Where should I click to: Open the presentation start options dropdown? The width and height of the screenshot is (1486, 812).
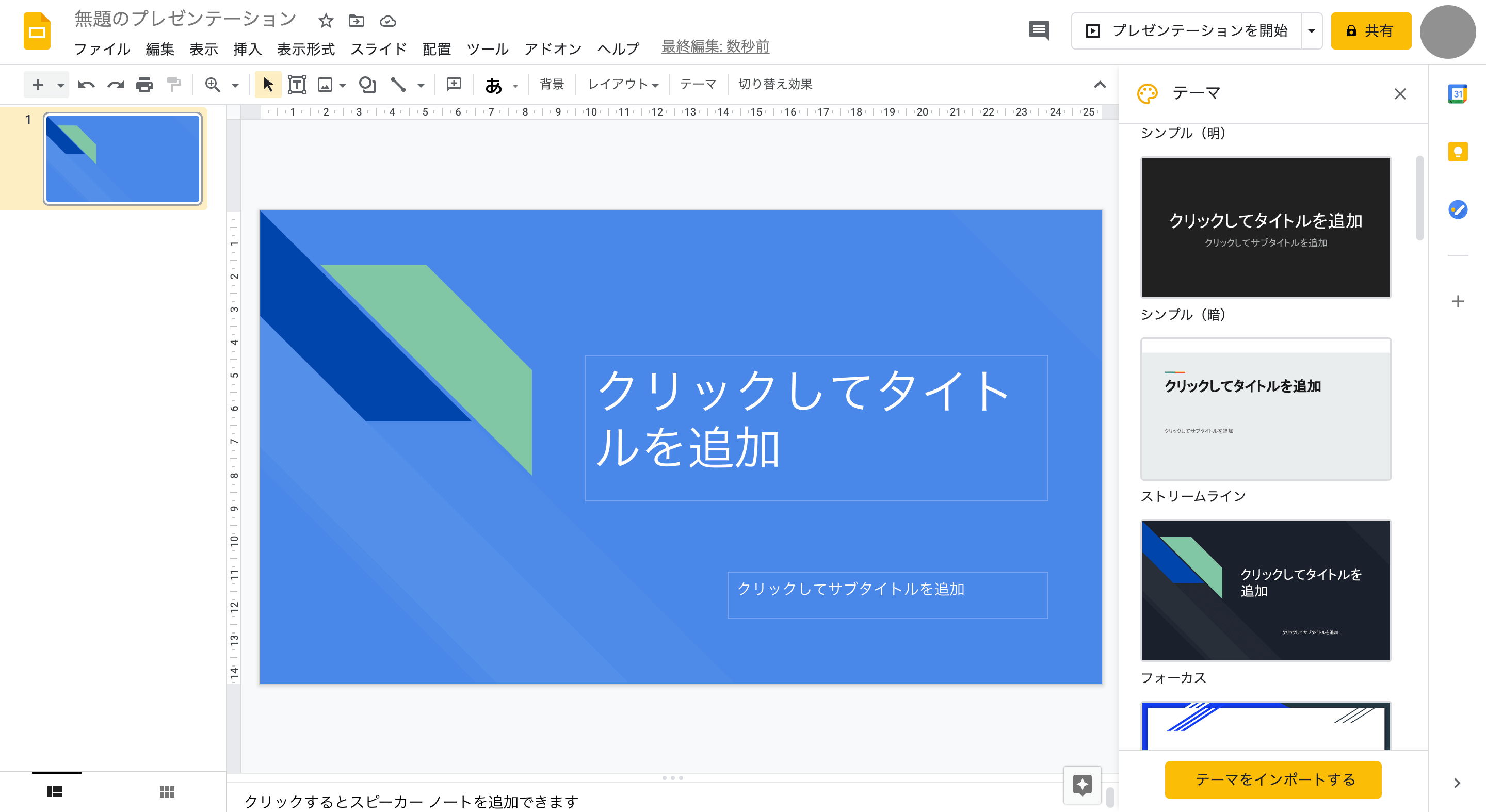point(1311,30)
